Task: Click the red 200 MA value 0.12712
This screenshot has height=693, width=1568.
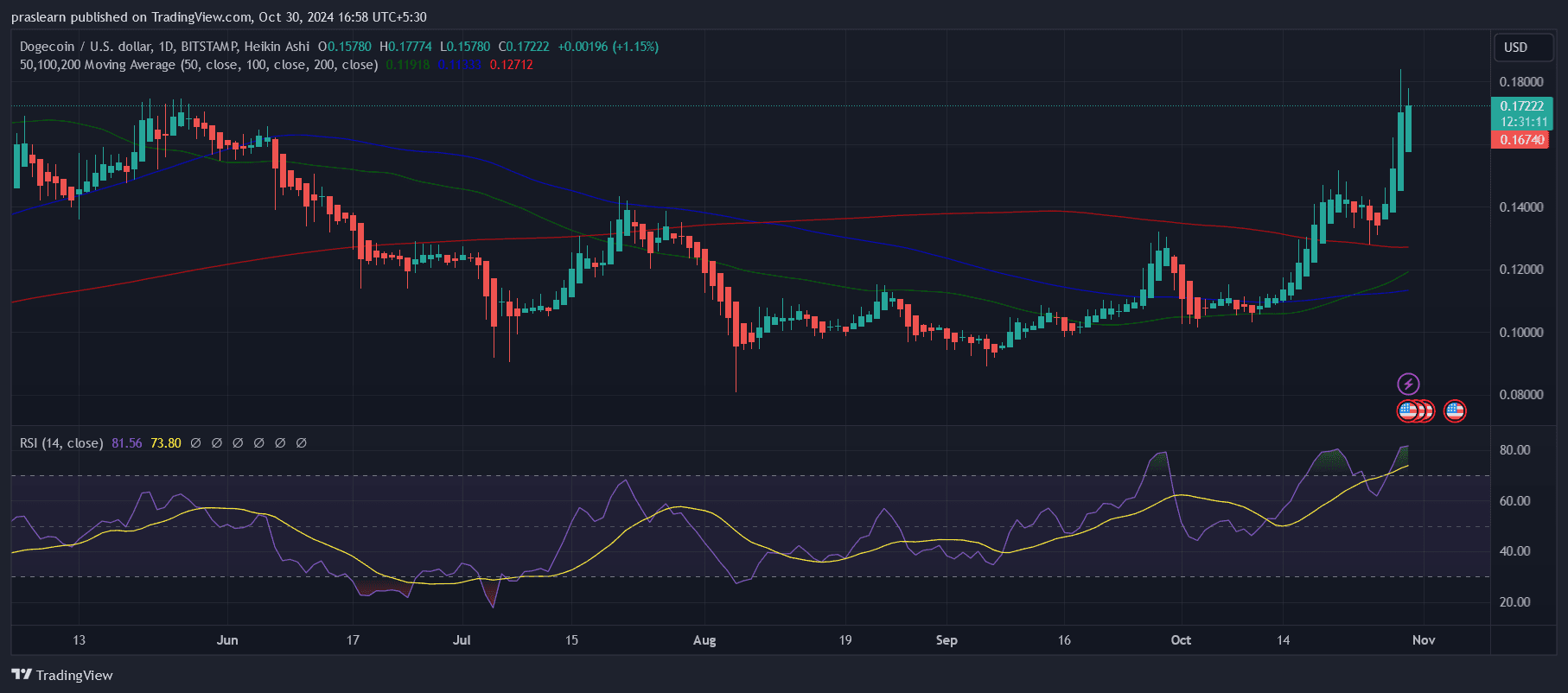Action: coord(511,65)
